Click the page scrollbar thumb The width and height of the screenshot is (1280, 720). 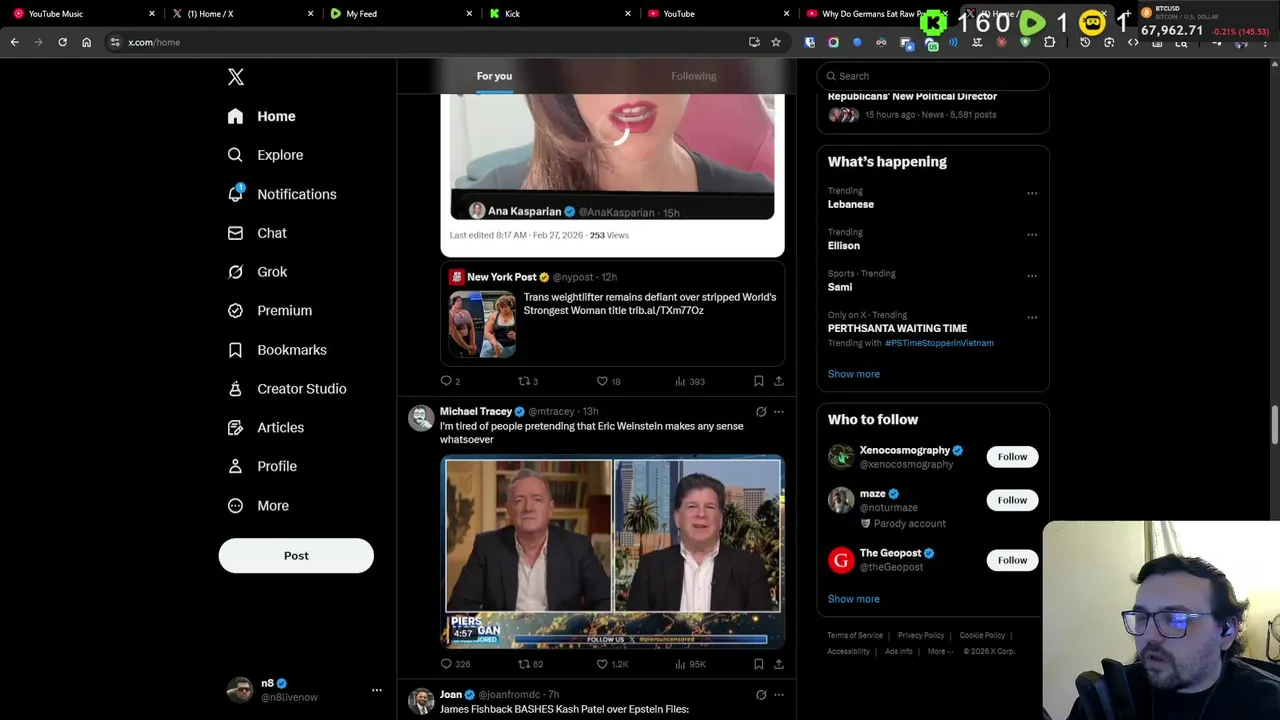[x=1275, y=425]
